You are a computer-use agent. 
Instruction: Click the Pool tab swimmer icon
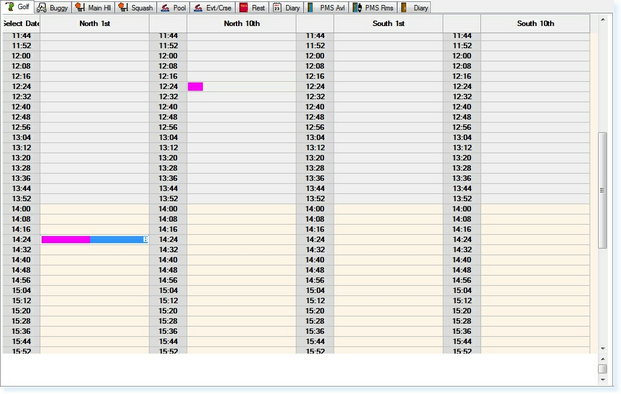click(166, 8)
